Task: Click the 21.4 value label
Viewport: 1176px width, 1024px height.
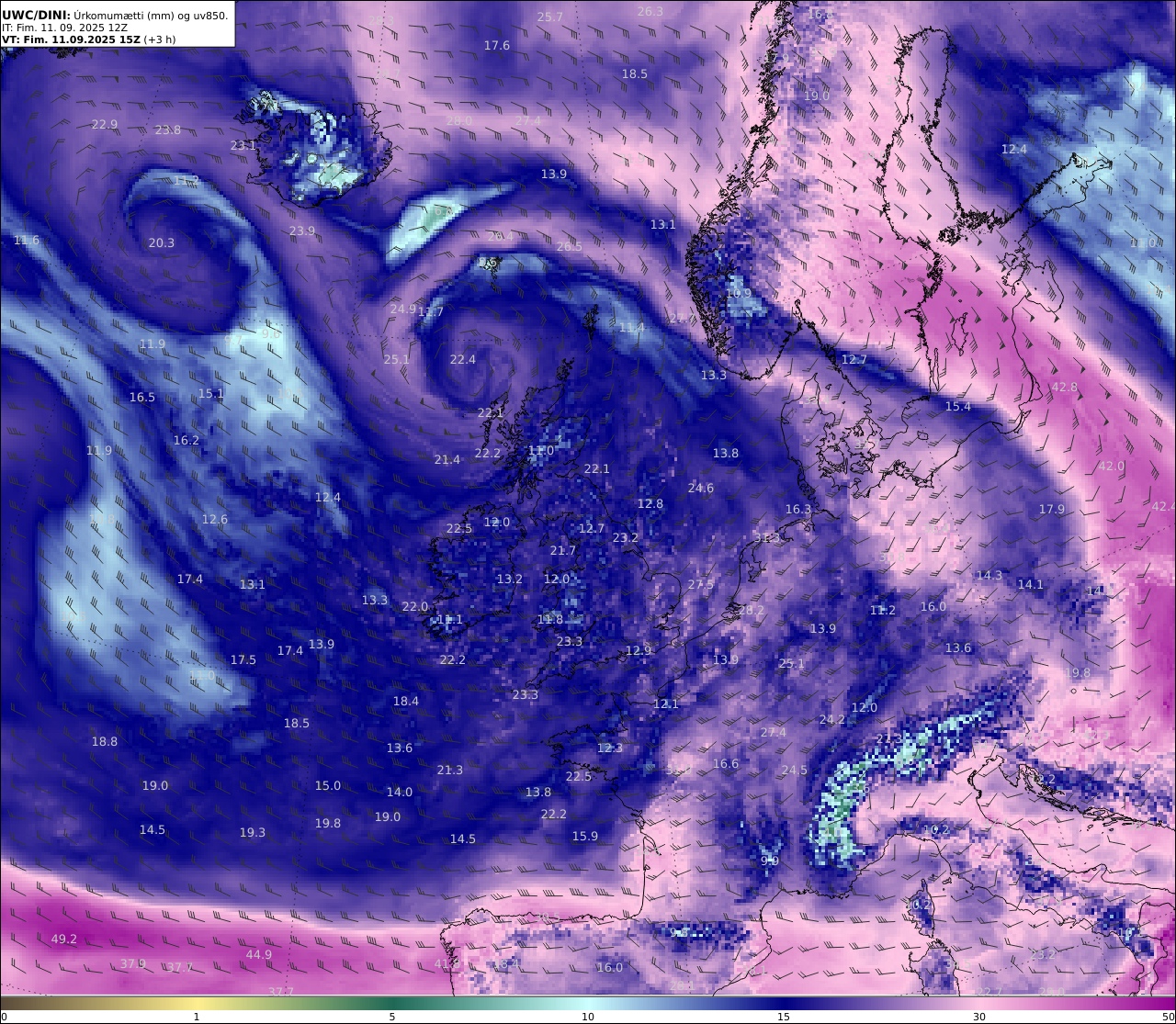Action: [447, 459]
